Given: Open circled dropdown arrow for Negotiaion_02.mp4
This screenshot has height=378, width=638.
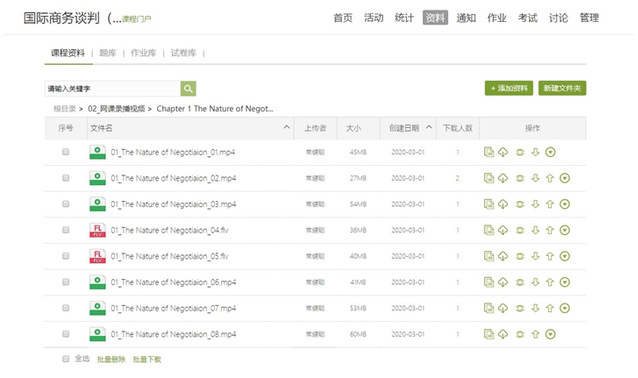Looking at the screenshot, I should [564, 178].
